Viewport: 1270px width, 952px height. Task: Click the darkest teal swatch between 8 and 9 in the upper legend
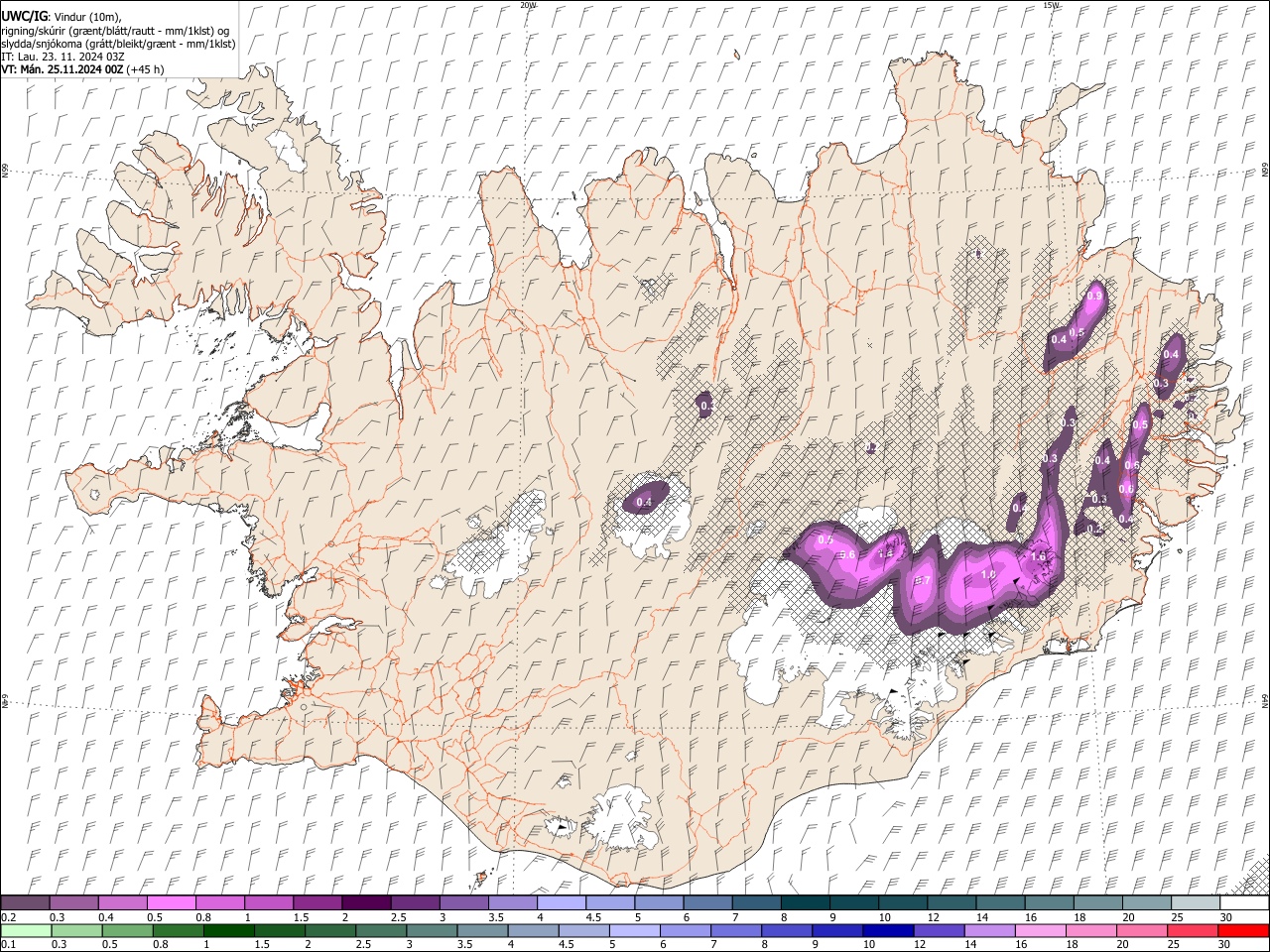[x=805, y=903]
